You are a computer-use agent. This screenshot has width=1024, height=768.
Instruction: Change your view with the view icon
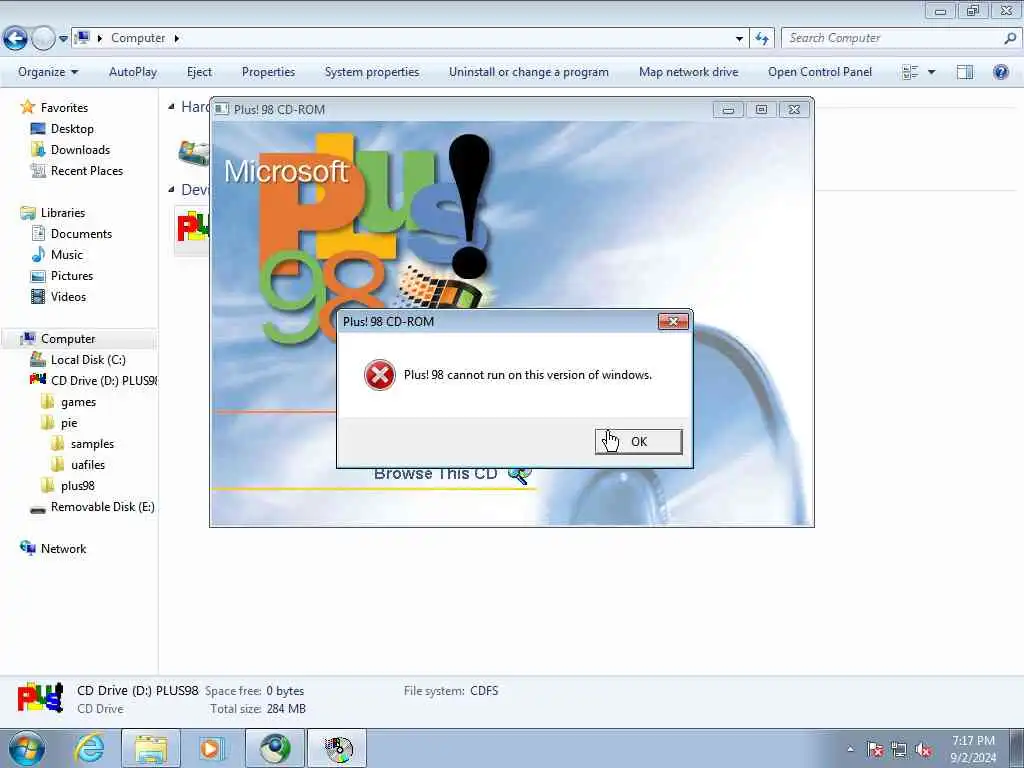[910, 72]
